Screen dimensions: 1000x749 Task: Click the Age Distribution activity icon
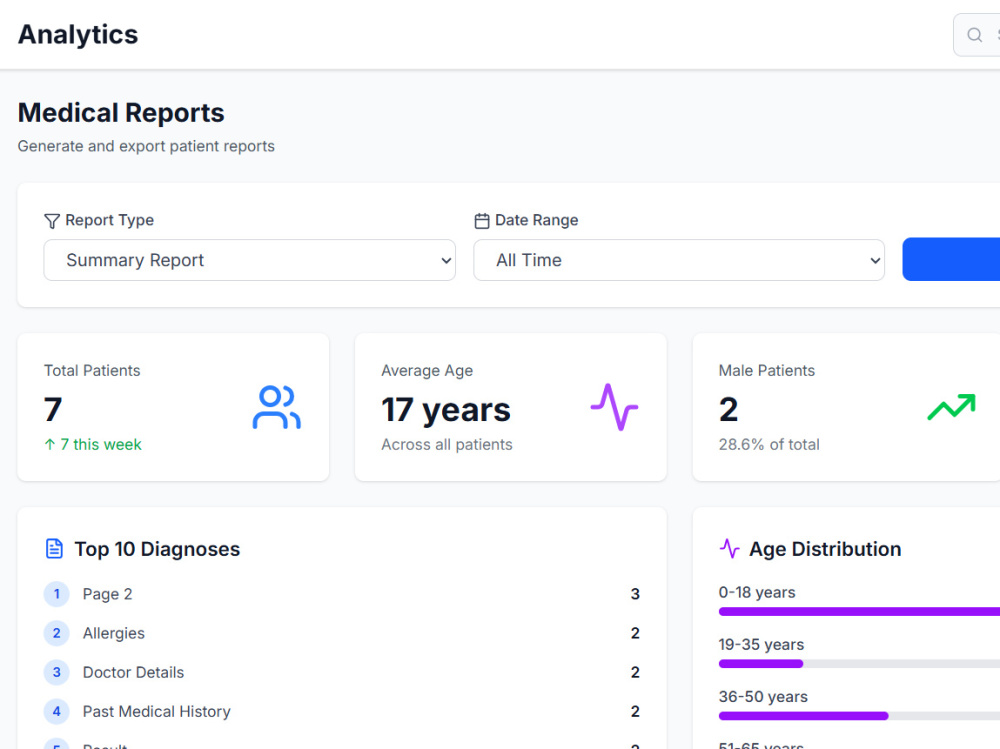click(x=729, y=549)
